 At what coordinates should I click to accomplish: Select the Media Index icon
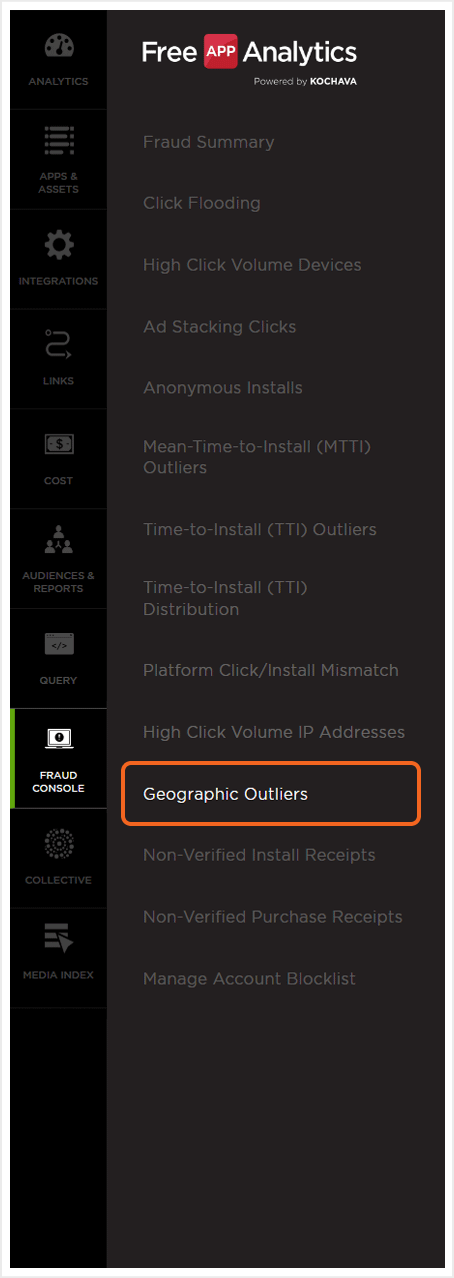point(58,939)
